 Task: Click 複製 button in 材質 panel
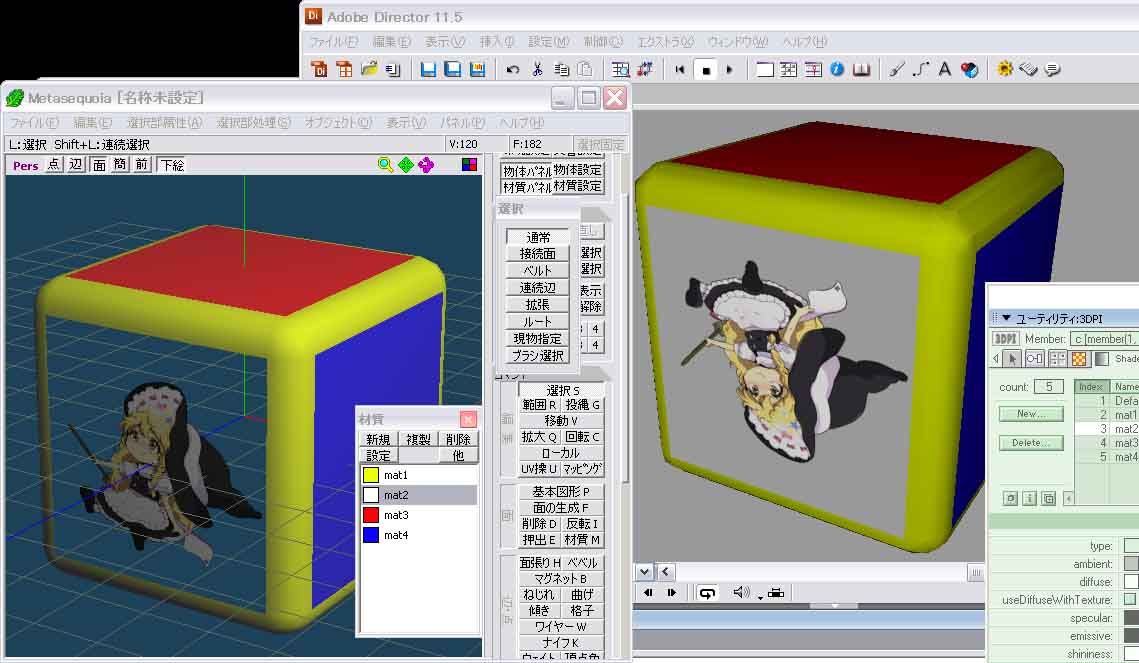pyautogui.click(x=418, y=439)
